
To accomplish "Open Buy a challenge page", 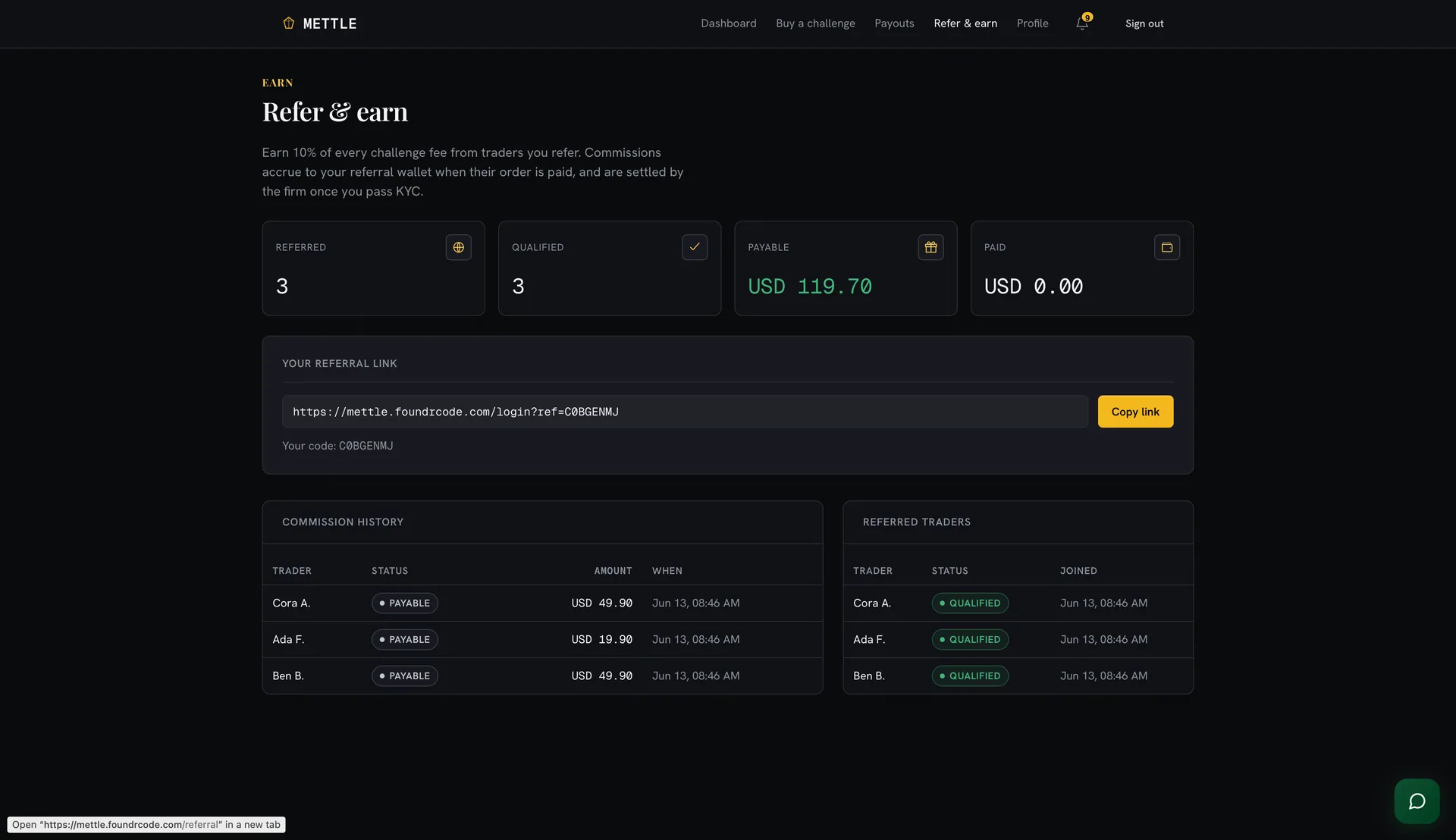I will click(815, 24).
